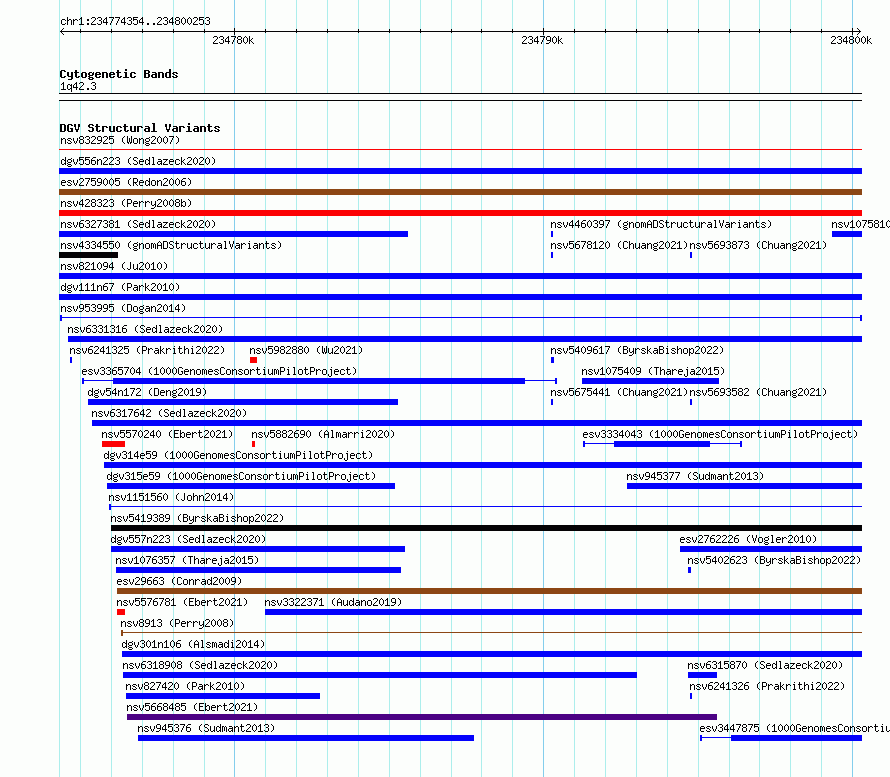Open dgv557n223 (Sedlazeck2020) label
Image resolution: width=890 pixels, height=777 pixels.
click(188, 539)
